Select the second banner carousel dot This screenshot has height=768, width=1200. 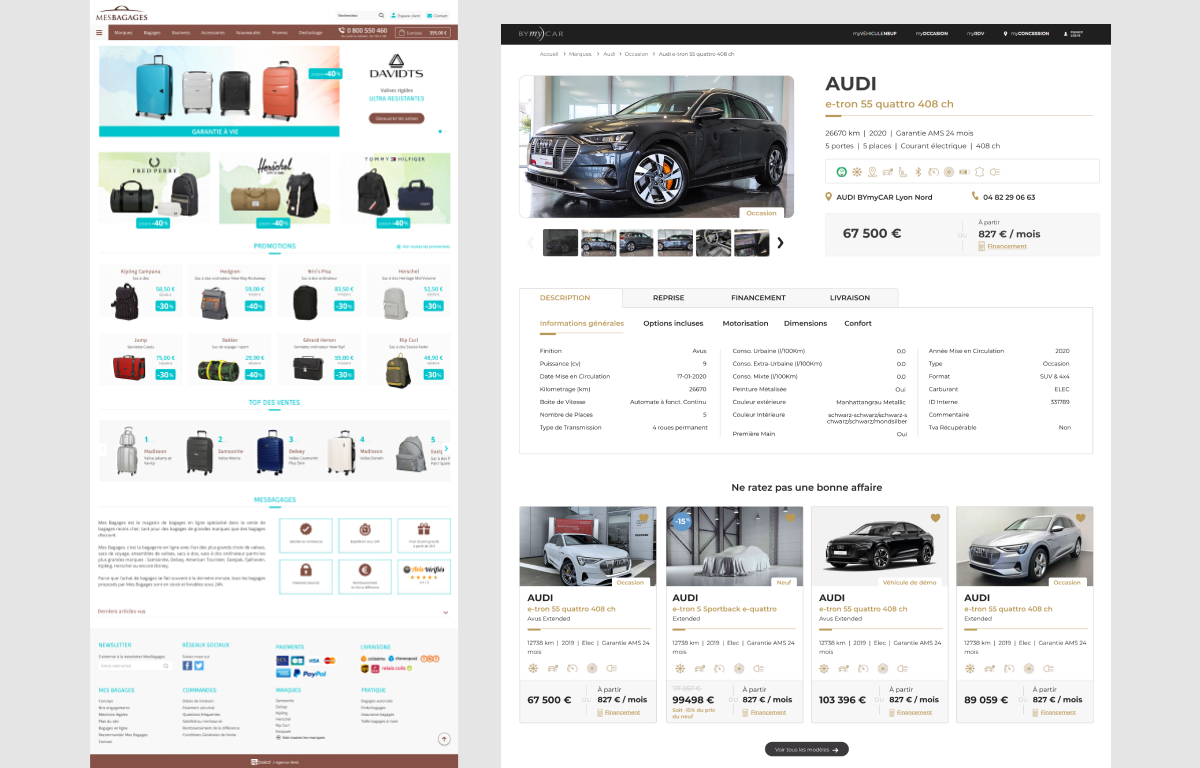tap(446, 131)
